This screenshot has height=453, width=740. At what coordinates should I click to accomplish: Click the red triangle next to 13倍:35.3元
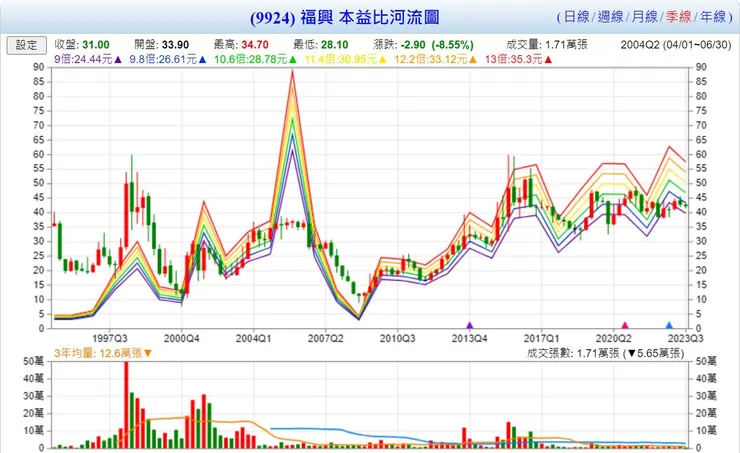click(x=548, y=60)
